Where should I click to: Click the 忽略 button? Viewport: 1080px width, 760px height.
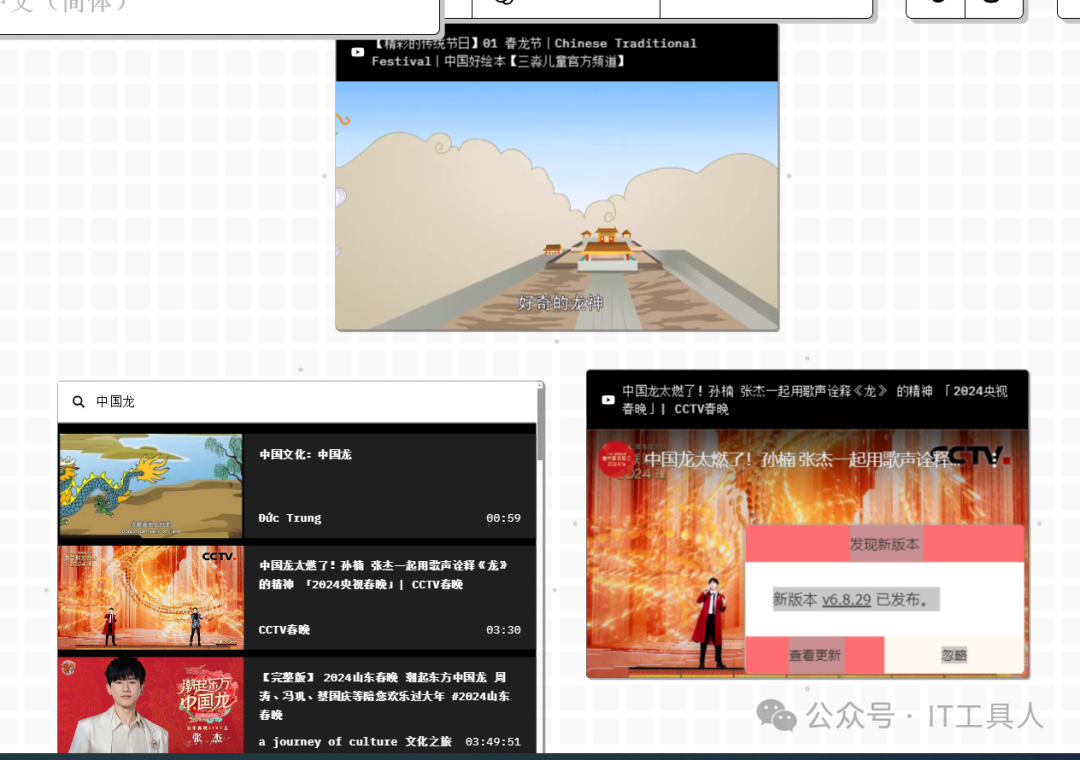(x=954, y=655)
